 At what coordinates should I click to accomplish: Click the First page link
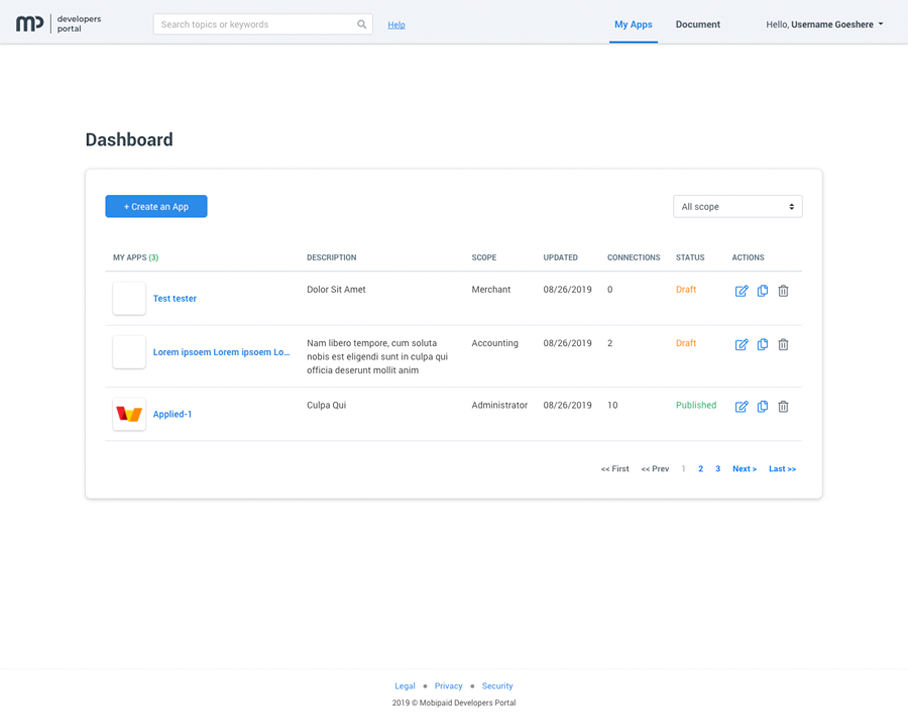tap(615, 469)
